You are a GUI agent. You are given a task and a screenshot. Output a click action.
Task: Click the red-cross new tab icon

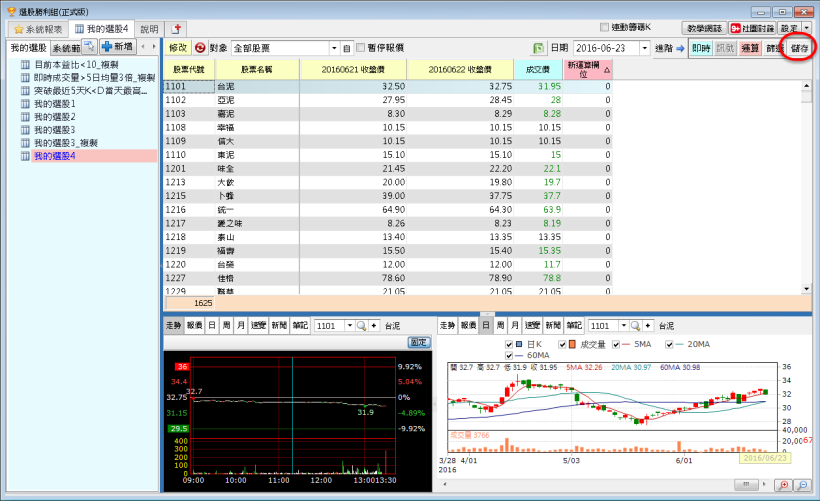click(x=177, y=29)
